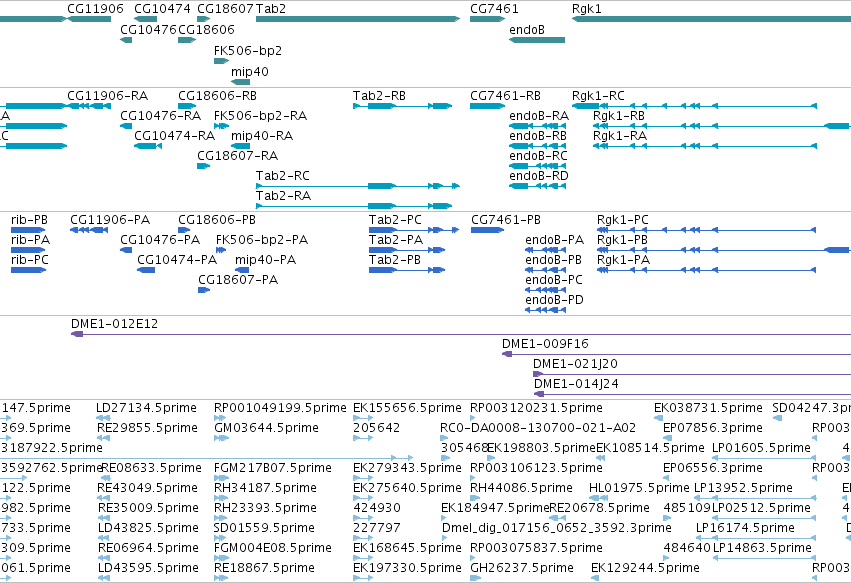This screenshot has width=851, height=583.
Task: Click the CG7461-PB protein label
Action: [506, 220]
